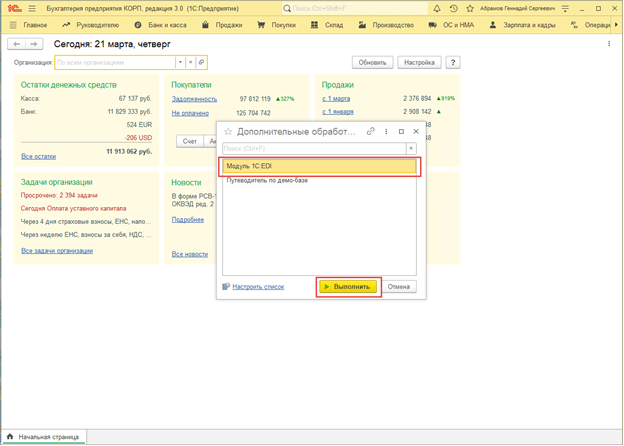Clear the Организация field with the x button
The image size is (624, 446).
point(191,62)
